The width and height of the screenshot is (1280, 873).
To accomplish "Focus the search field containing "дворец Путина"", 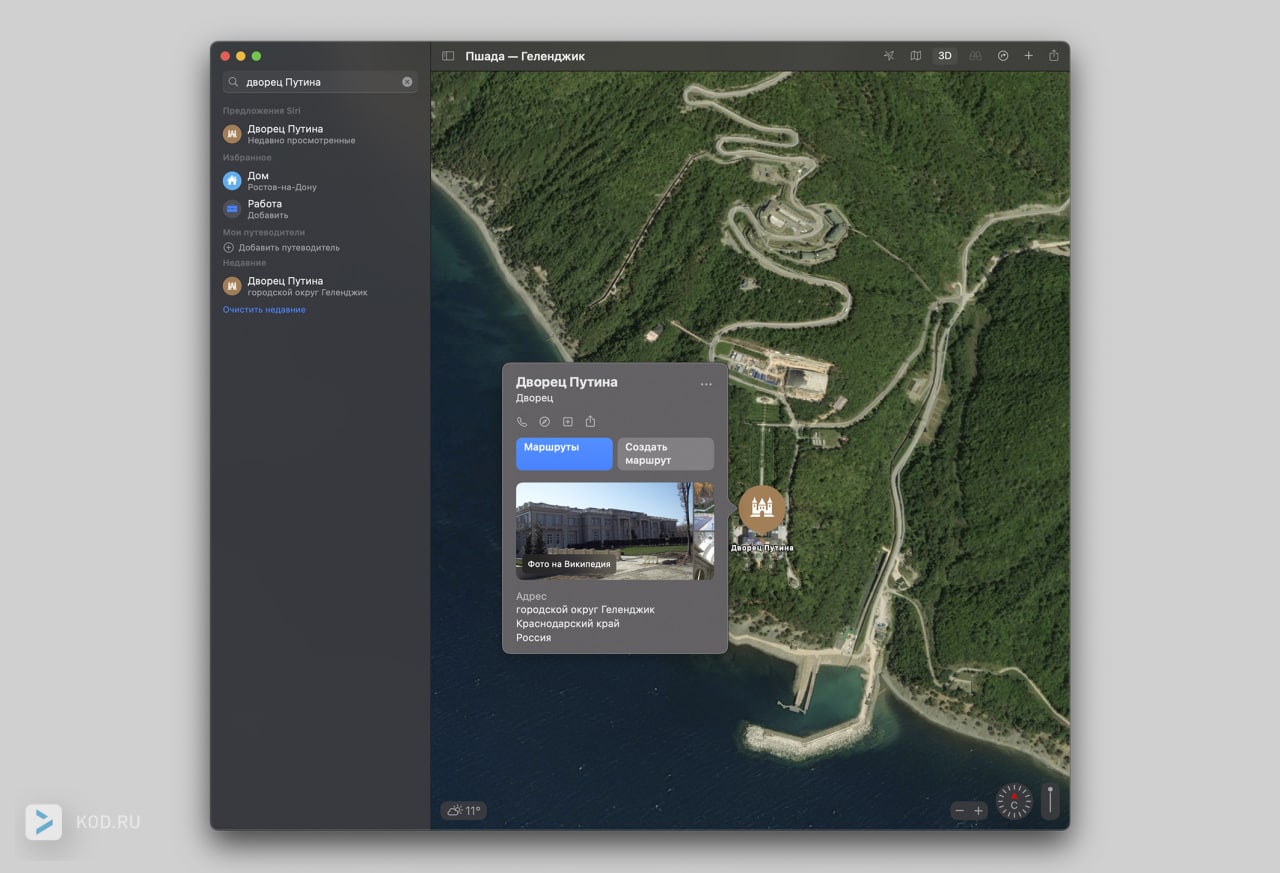I will 320,82.
